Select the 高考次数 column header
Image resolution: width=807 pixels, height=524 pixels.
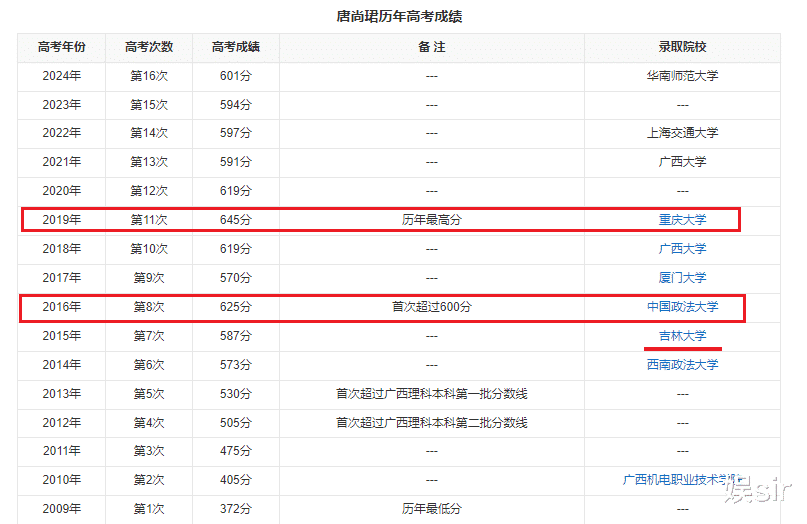(x=149, y=47)
